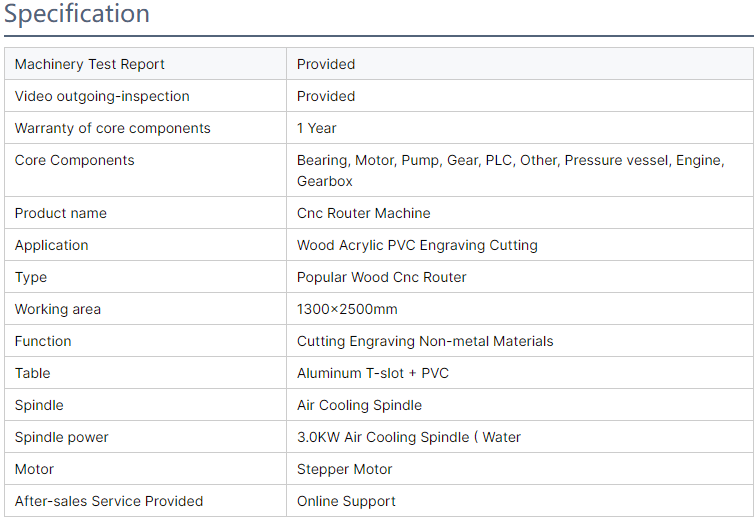Click the Cutting Engraving Non-metal Materials value
The height and width of the screenshot is (520, 755).
point(425,341)
